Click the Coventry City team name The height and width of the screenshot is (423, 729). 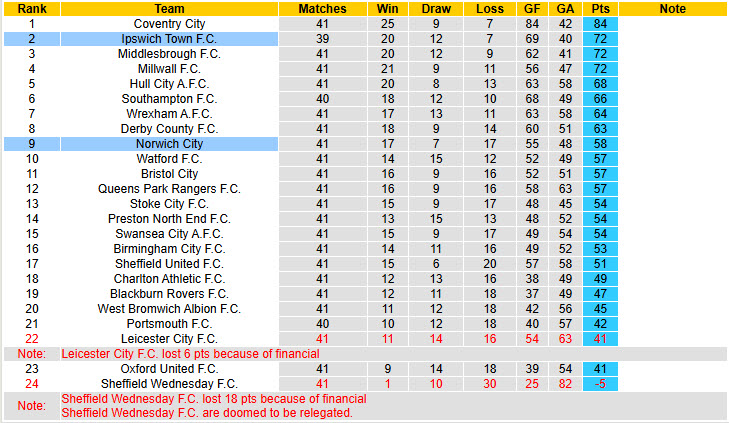pyautogui.click(x=169, y=24)
